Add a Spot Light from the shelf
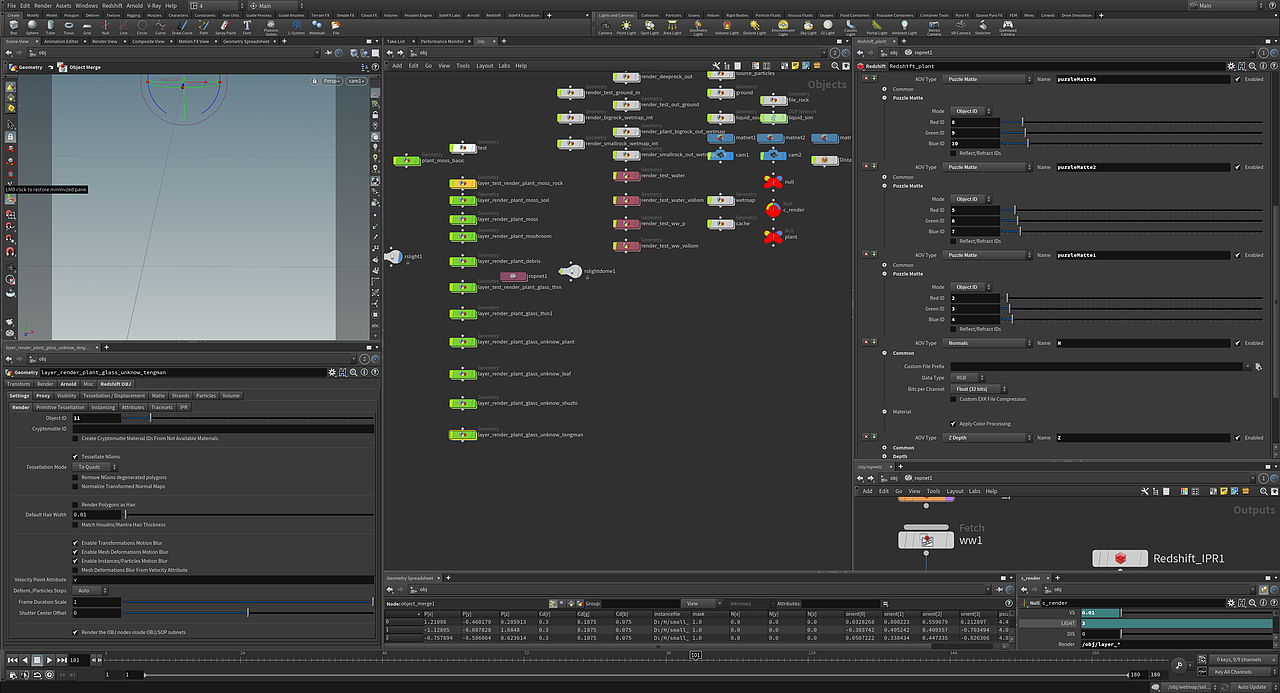The width and height of the screenshot is (1280, 693). click(x=650, y=26)
